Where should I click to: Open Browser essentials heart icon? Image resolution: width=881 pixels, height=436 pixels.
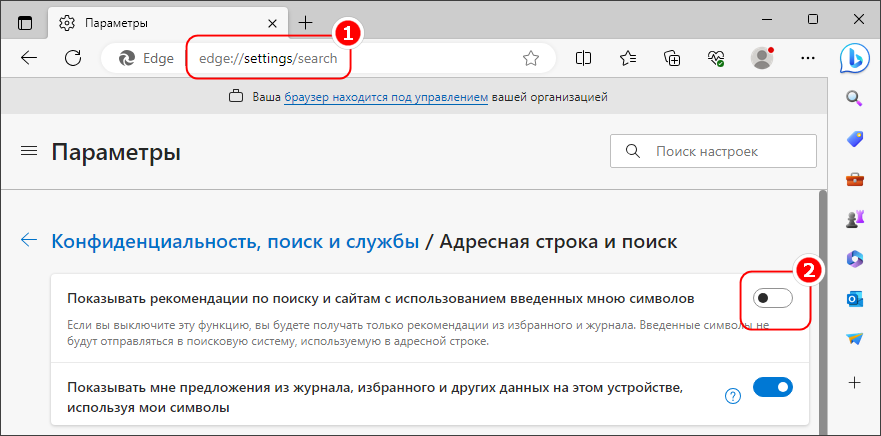(716, 58)
